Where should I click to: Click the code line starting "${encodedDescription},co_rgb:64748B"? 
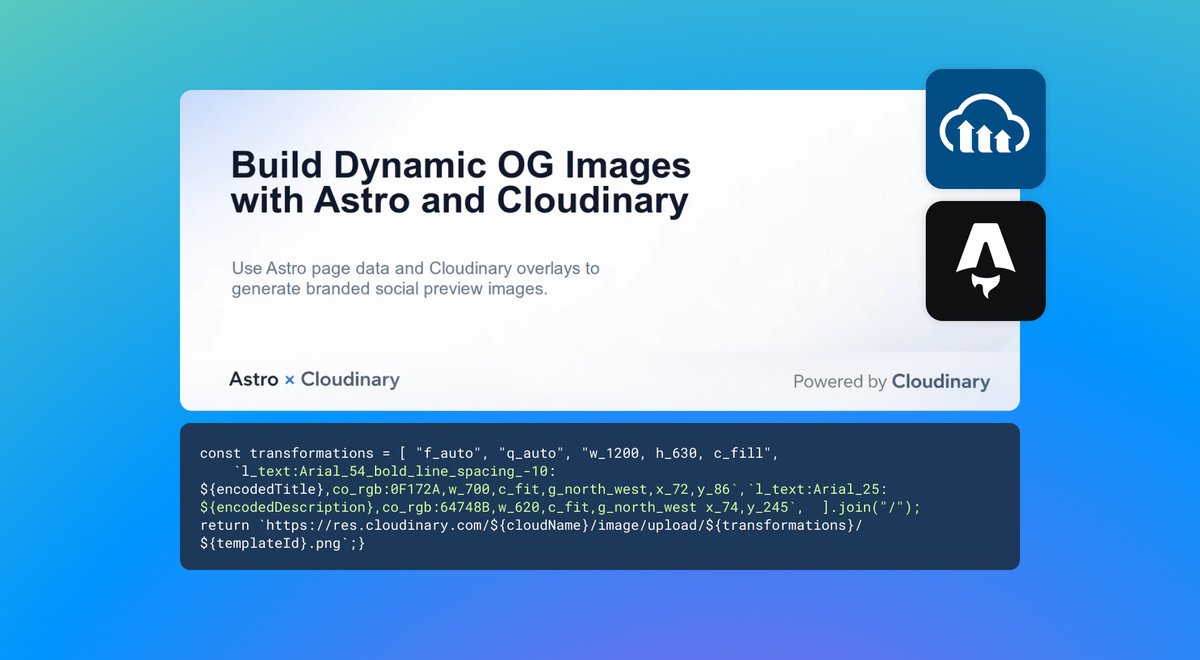(560, 508)
